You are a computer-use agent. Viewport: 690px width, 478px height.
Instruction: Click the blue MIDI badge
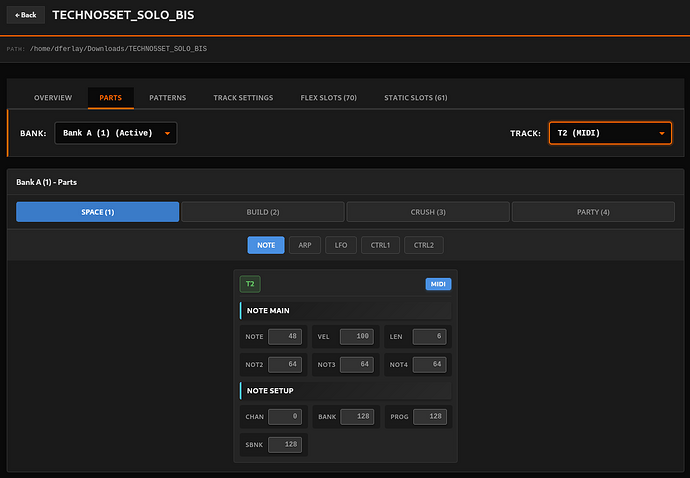pos(438,284)
